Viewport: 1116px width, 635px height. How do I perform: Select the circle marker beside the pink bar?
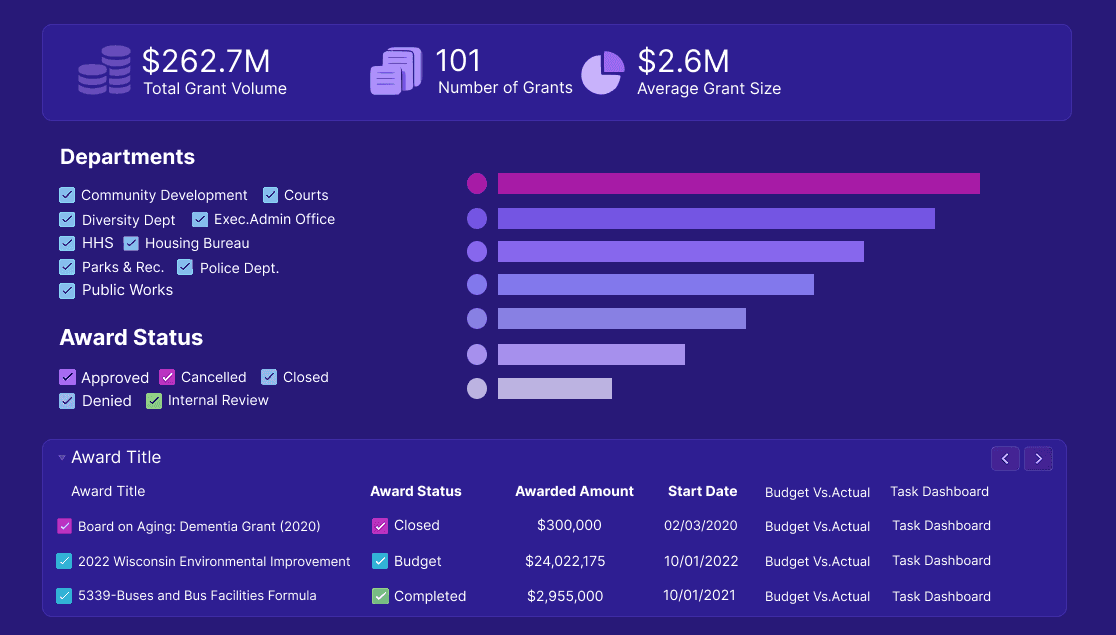point(477,184)
